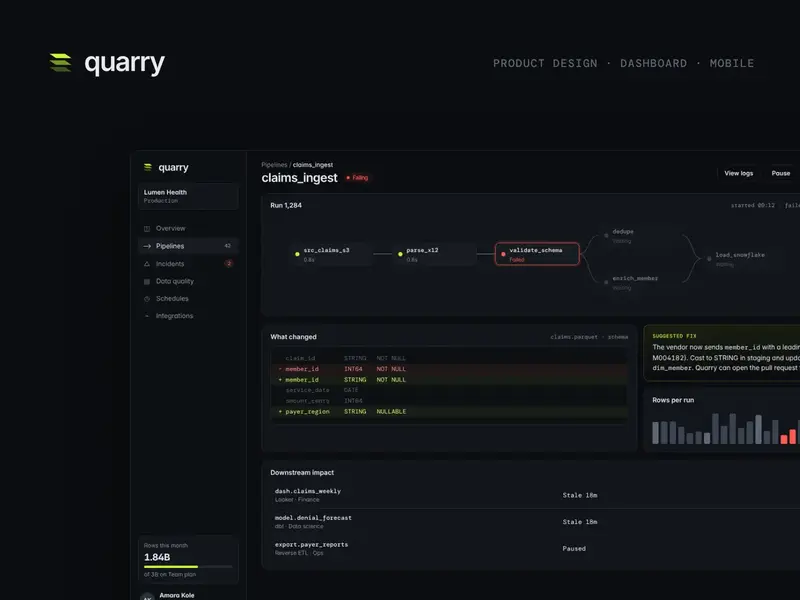Click the Data quality icon
Image resolution: width=800 pixels, height=600 pixels.
147,281
